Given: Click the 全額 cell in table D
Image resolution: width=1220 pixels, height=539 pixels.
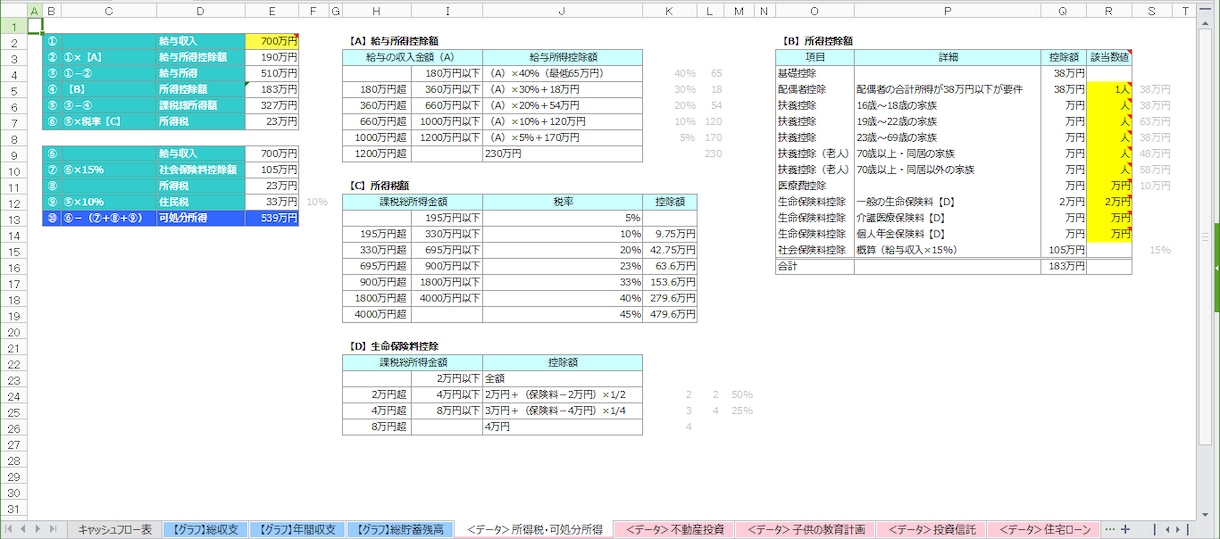Looking at the screenshot, I should click(x=562, y=379).
